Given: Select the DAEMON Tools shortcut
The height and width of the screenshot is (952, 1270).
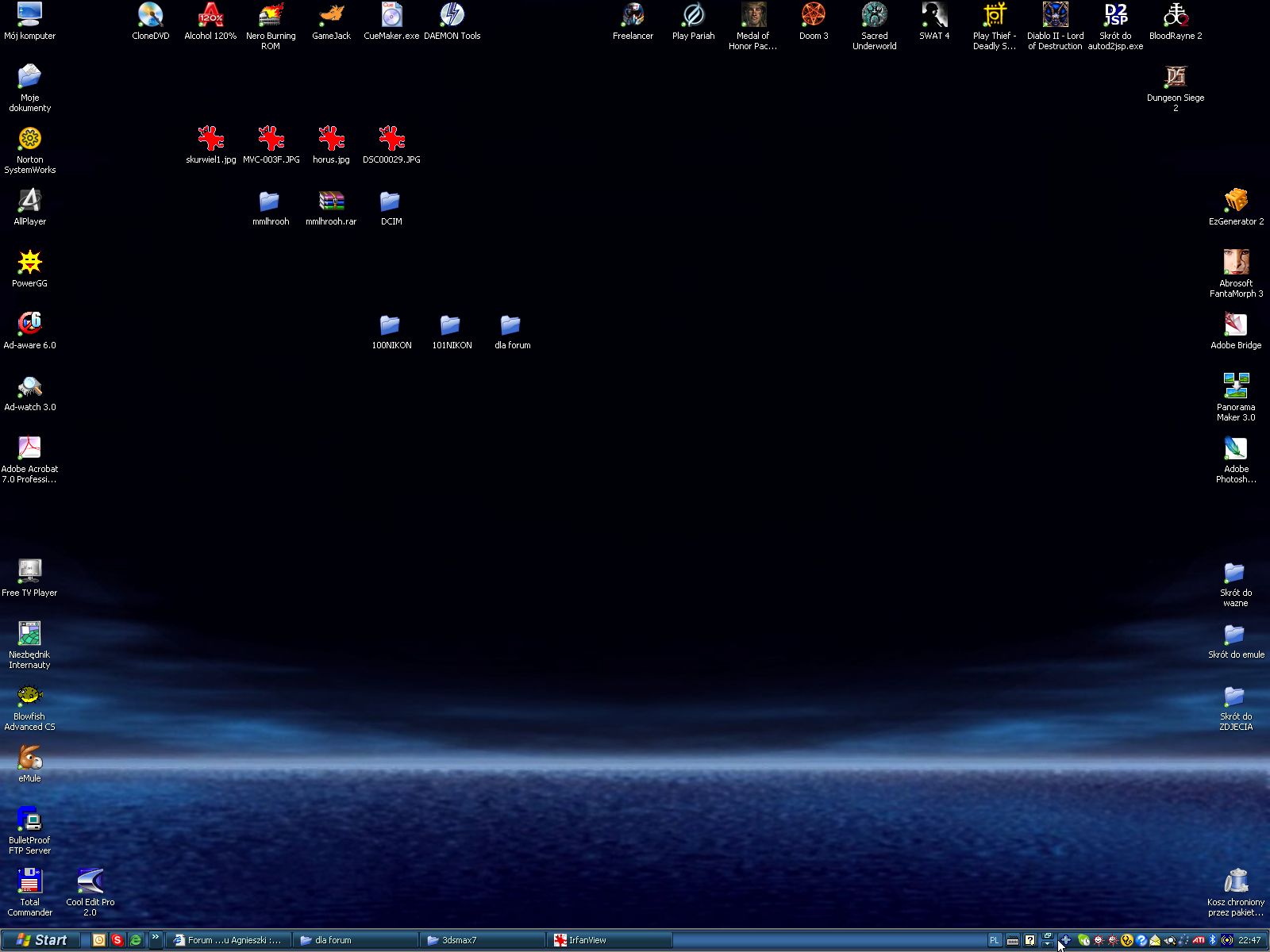Looking at the screenshot, I should 452,16.
